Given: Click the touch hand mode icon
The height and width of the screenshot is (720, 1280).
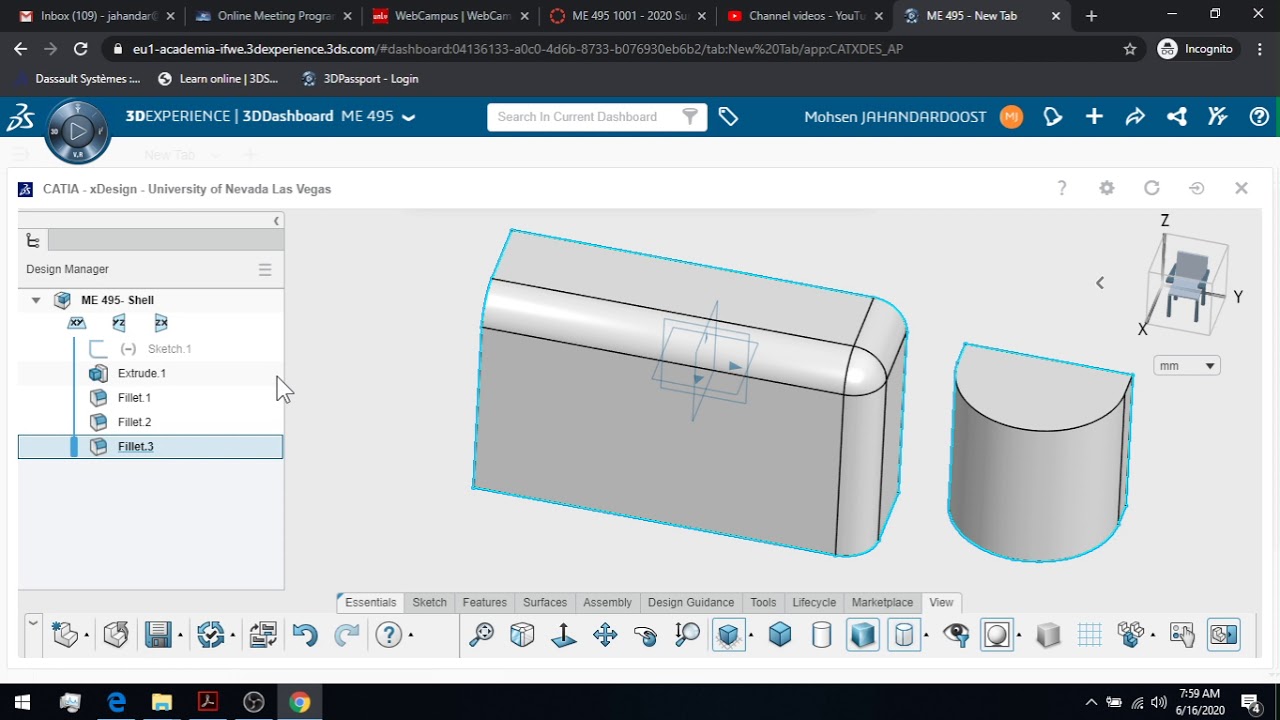Looking at the screenshot, I should 1182,634.
